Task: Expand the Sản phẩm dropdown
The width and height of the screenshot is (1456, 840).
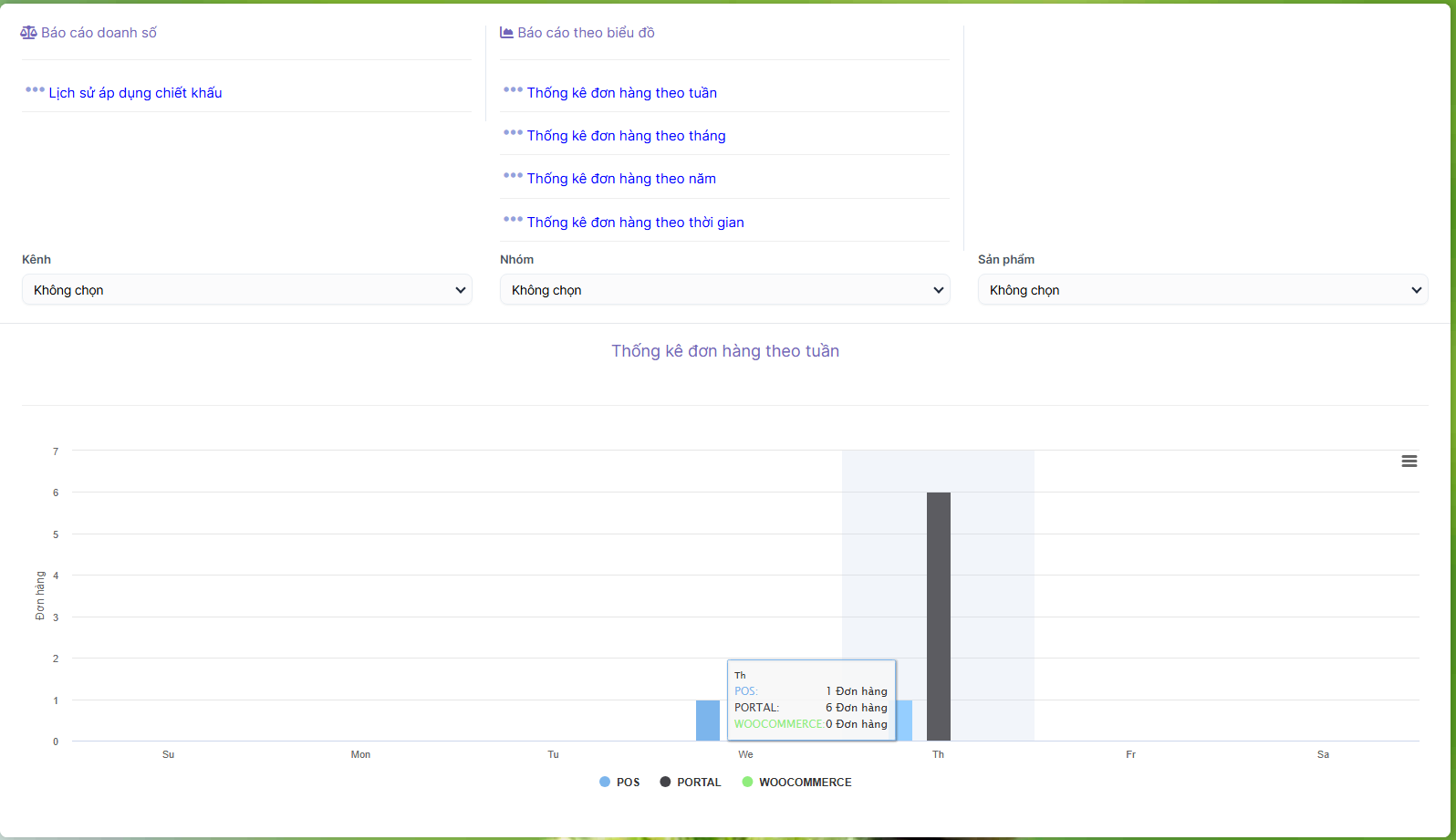Action: coord(1202,290)
